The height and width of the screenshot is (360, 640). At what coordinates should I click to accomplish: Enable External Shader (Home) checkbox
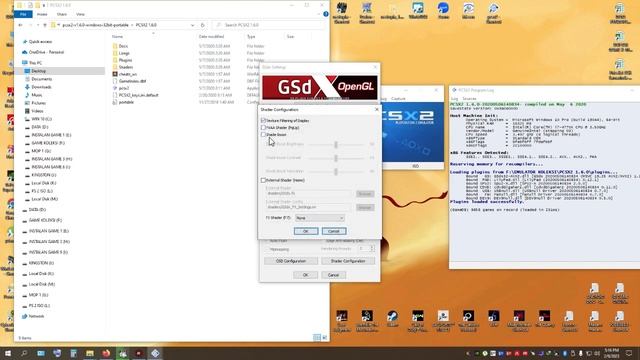263,180
